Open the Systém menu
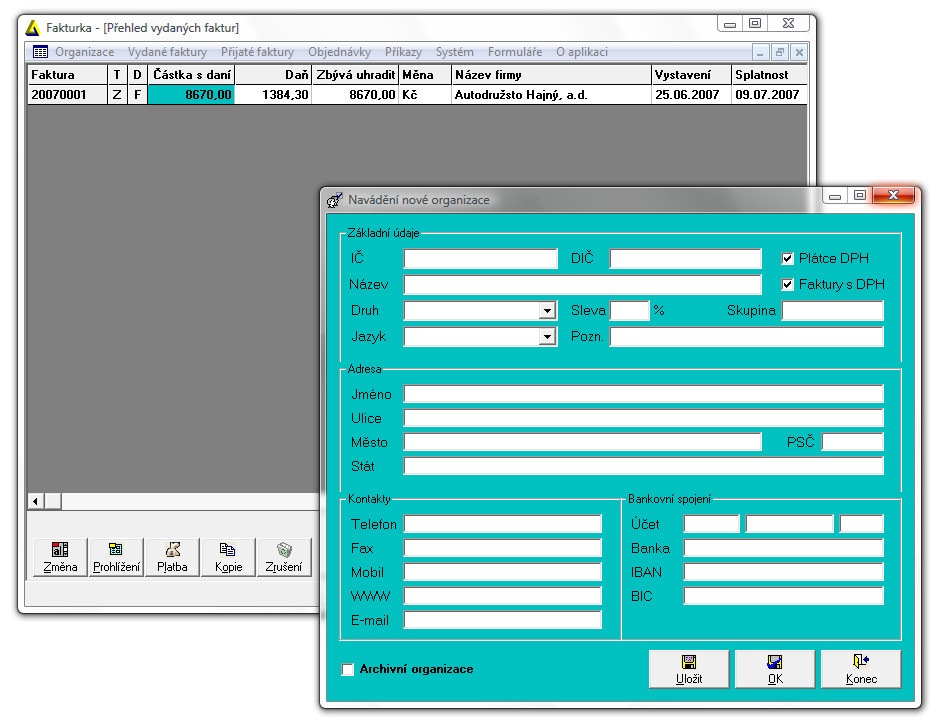Image resolution: width=937 pixels, height=727 pixels. (x=455, y=52)
